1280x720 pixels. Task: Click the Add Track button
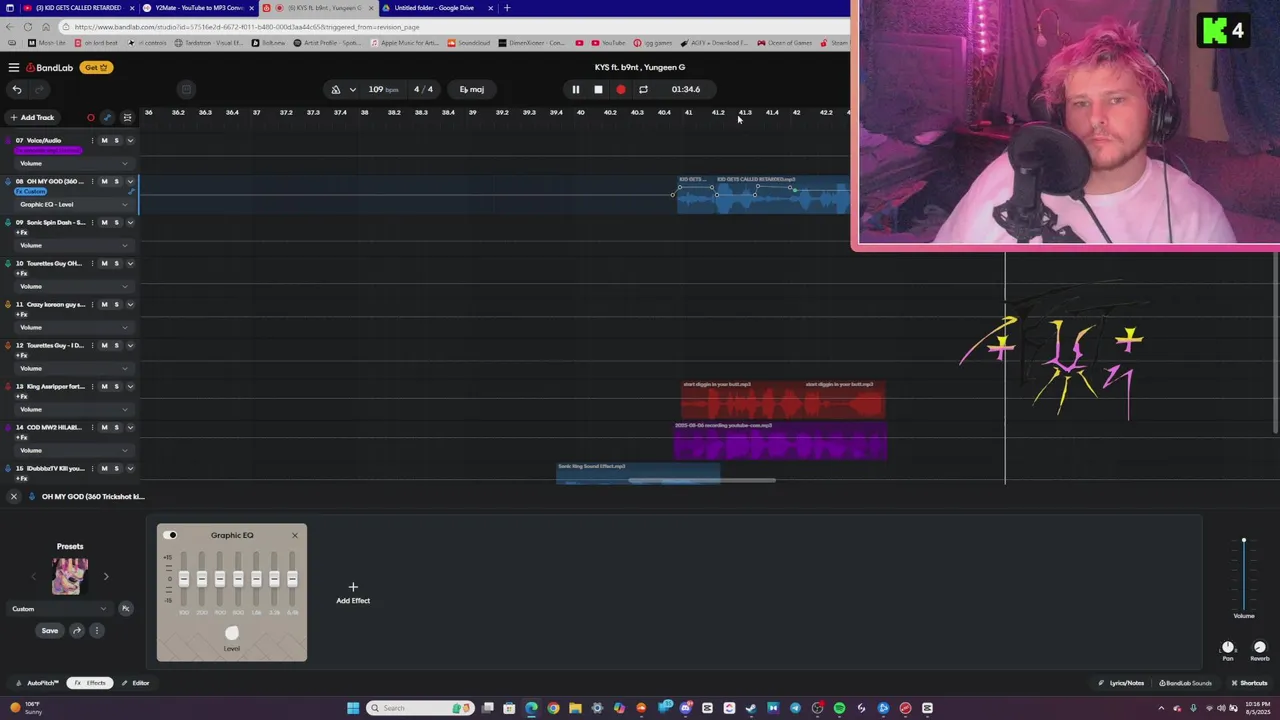[x=32, y=117]
